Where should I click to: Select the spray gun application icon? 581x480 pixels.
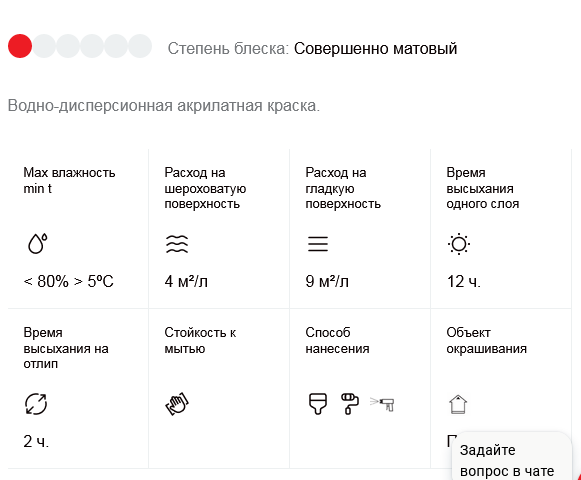(382, 404)
